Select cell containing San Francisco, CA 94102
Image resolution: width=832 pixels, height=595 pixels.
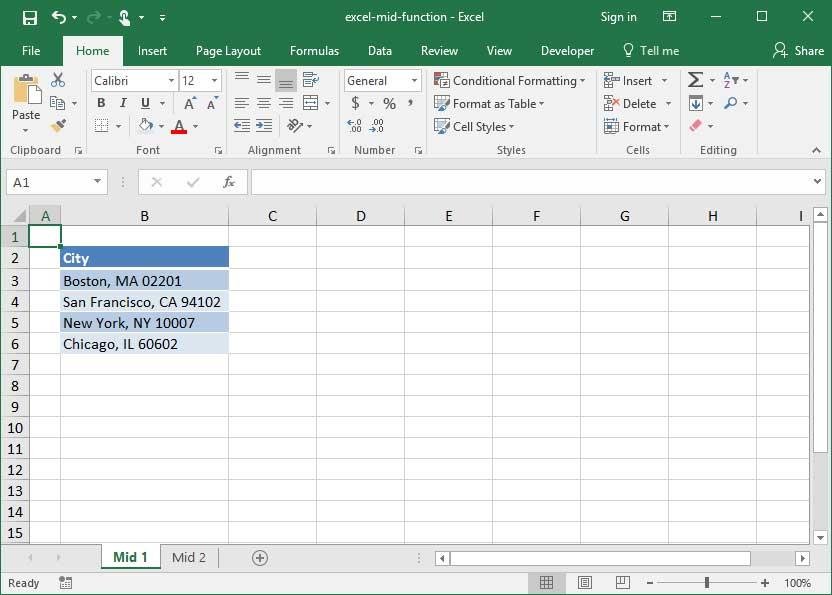tap(144, 301)
